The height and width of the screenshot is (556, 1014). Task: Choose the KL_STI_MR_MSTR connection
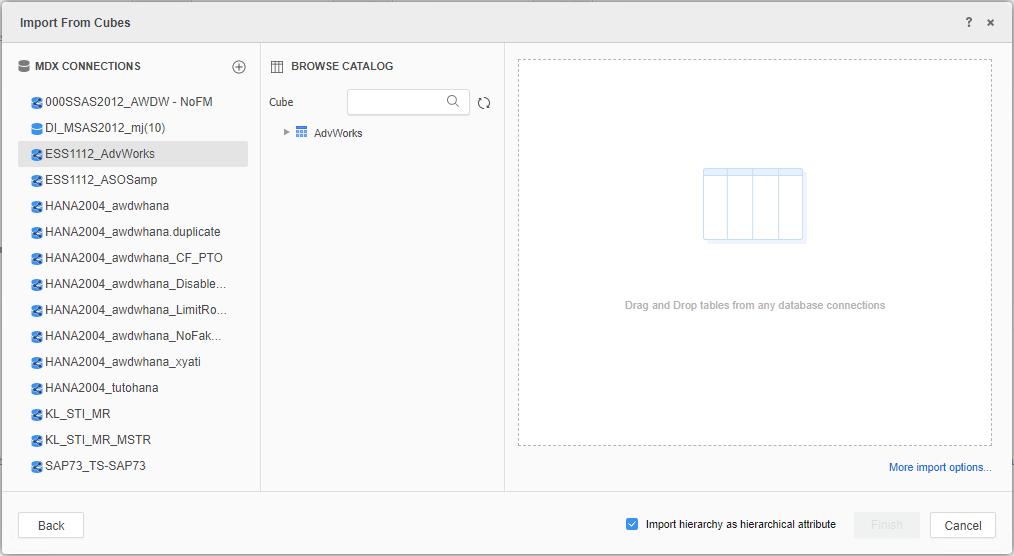tap(98, 440)
